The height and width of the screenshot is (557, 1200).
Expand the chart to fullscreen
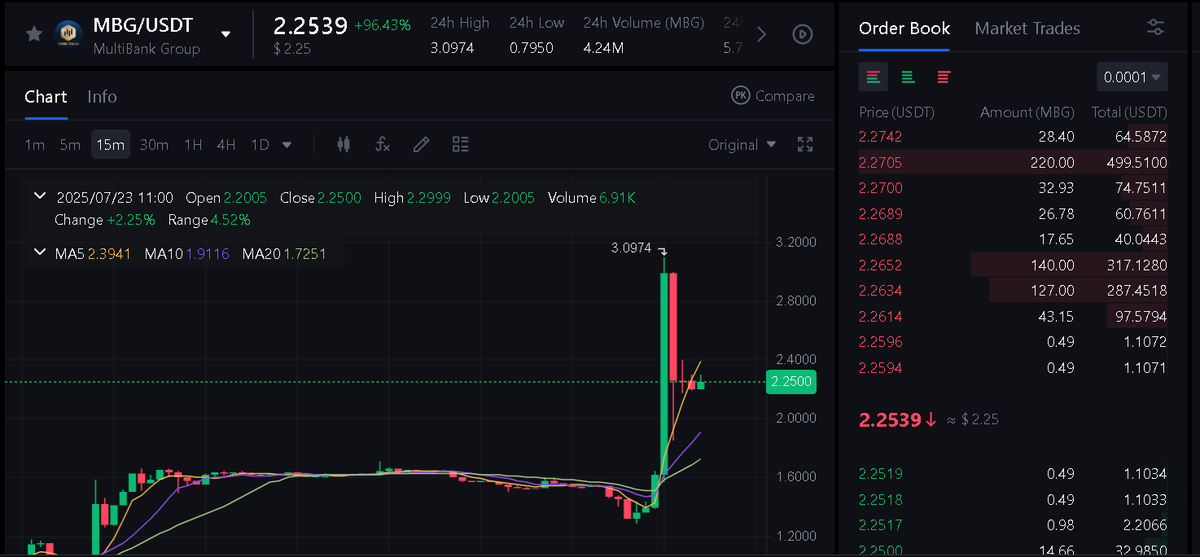[805, 145]
